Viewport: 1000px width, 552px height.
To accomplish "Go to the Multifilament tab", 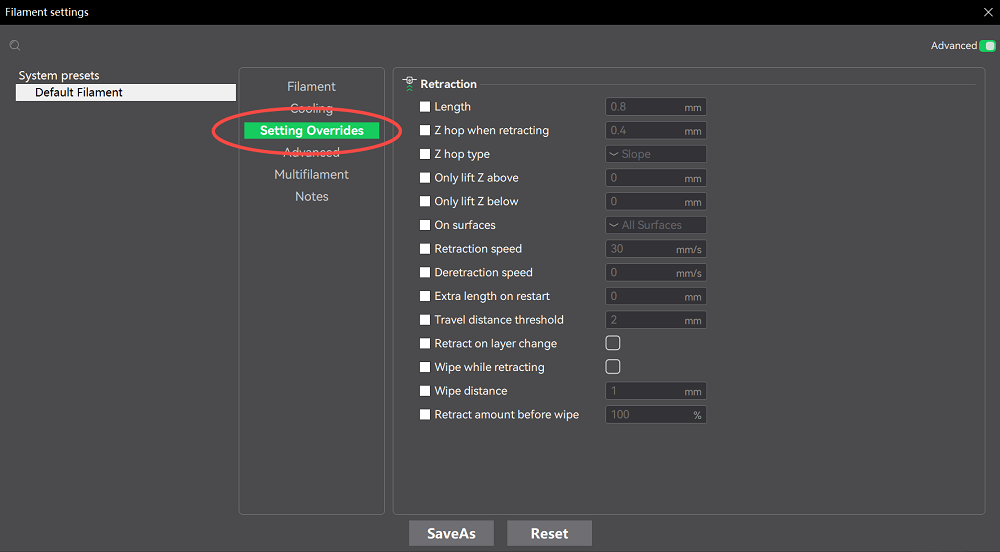I will pyautogui.click(x=311, y=175).
